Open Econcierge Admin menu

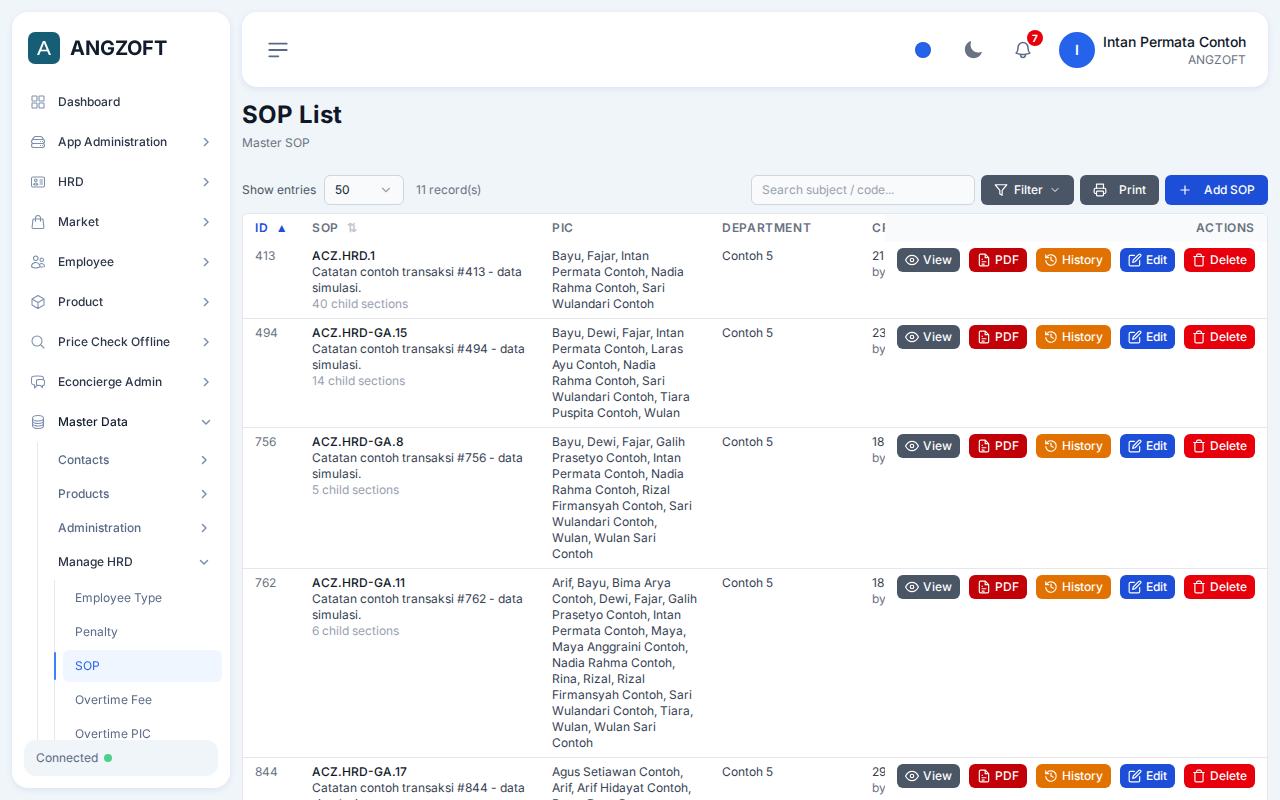tap(121, 382)
